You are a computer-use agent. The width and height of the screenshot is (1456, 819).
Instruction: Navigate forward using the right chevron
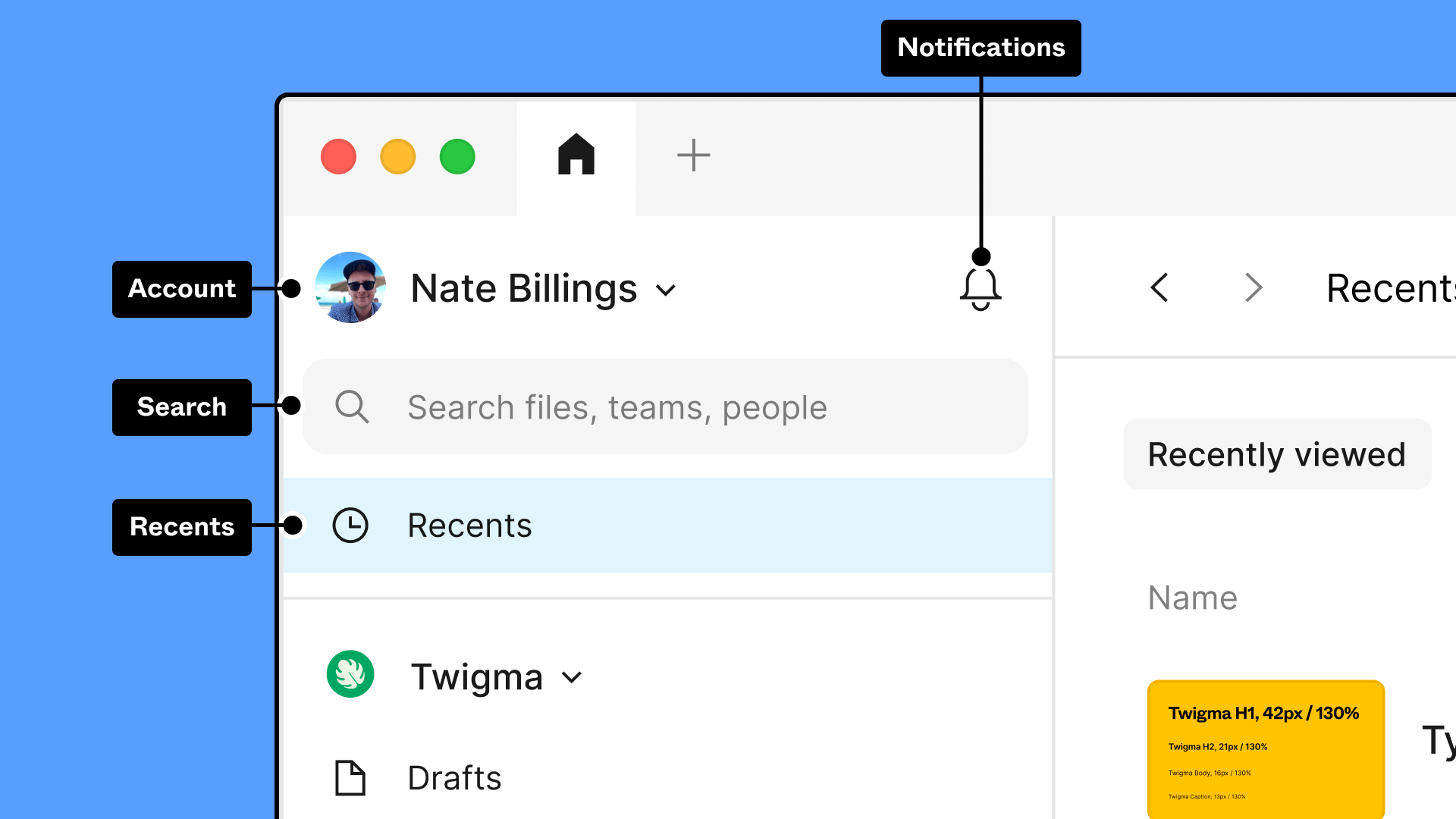pos(1253,288)
